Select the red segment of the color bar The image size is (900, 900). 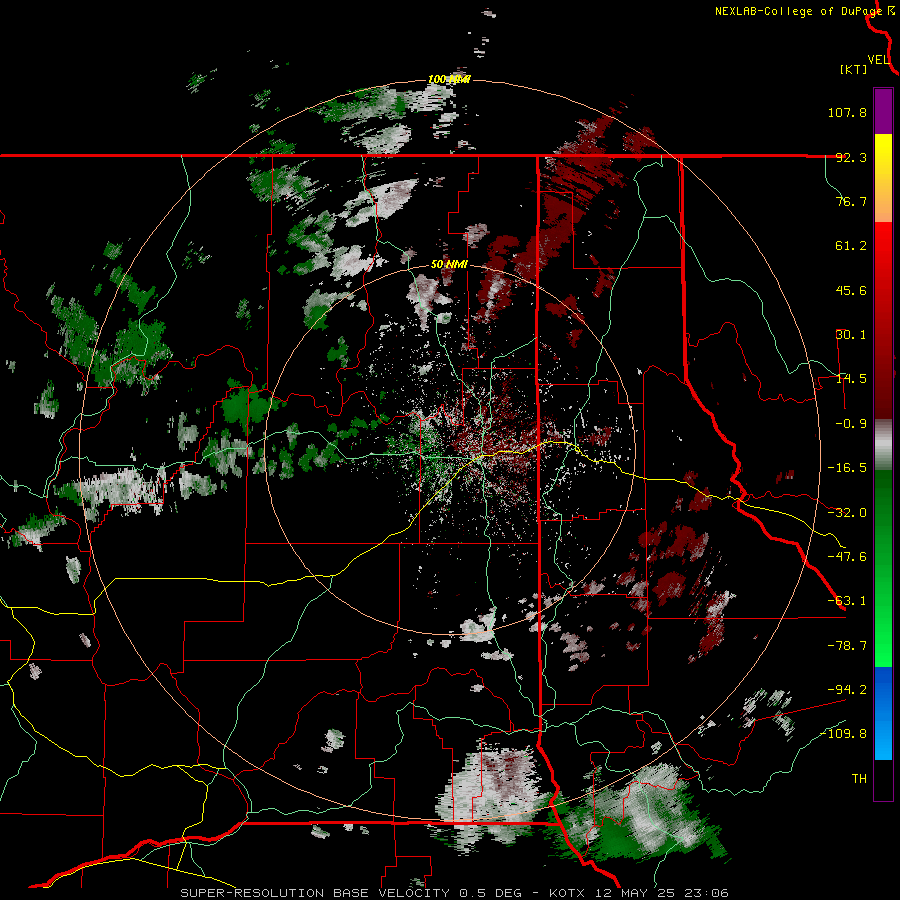pyautogui.click(x=883, y=320)
